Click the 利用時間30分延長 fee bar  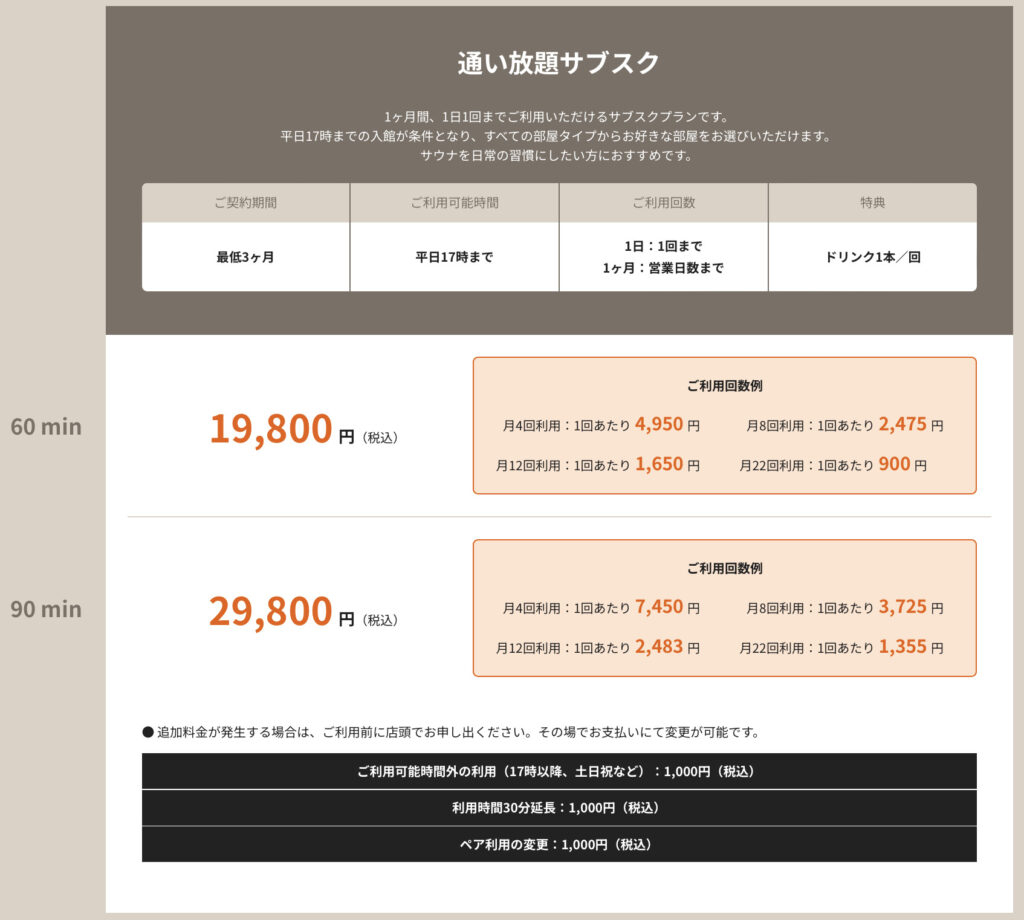click(x=558, y=808)
